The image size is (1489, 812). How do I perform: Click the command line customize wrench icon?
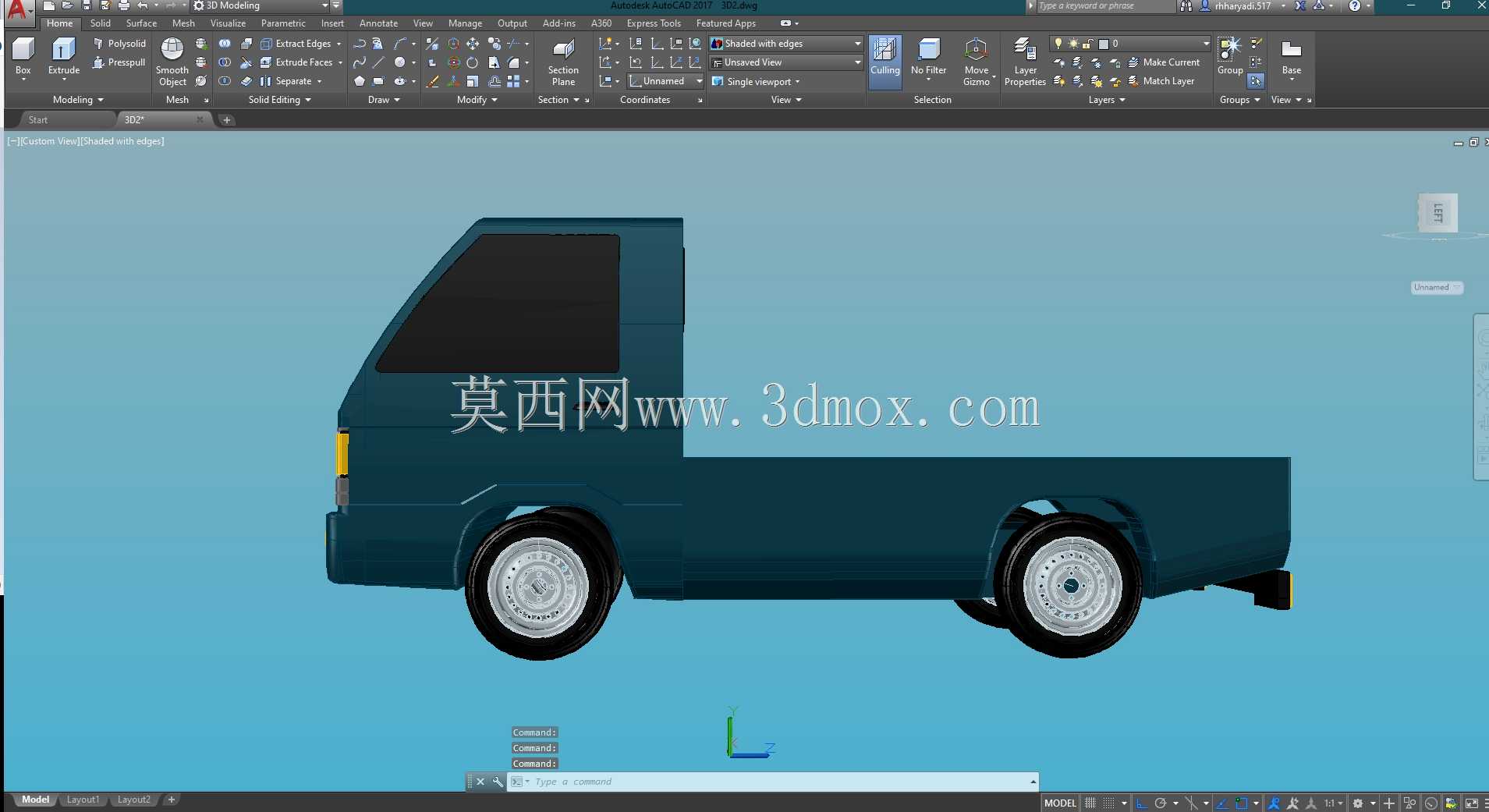(x=498, y=782)
